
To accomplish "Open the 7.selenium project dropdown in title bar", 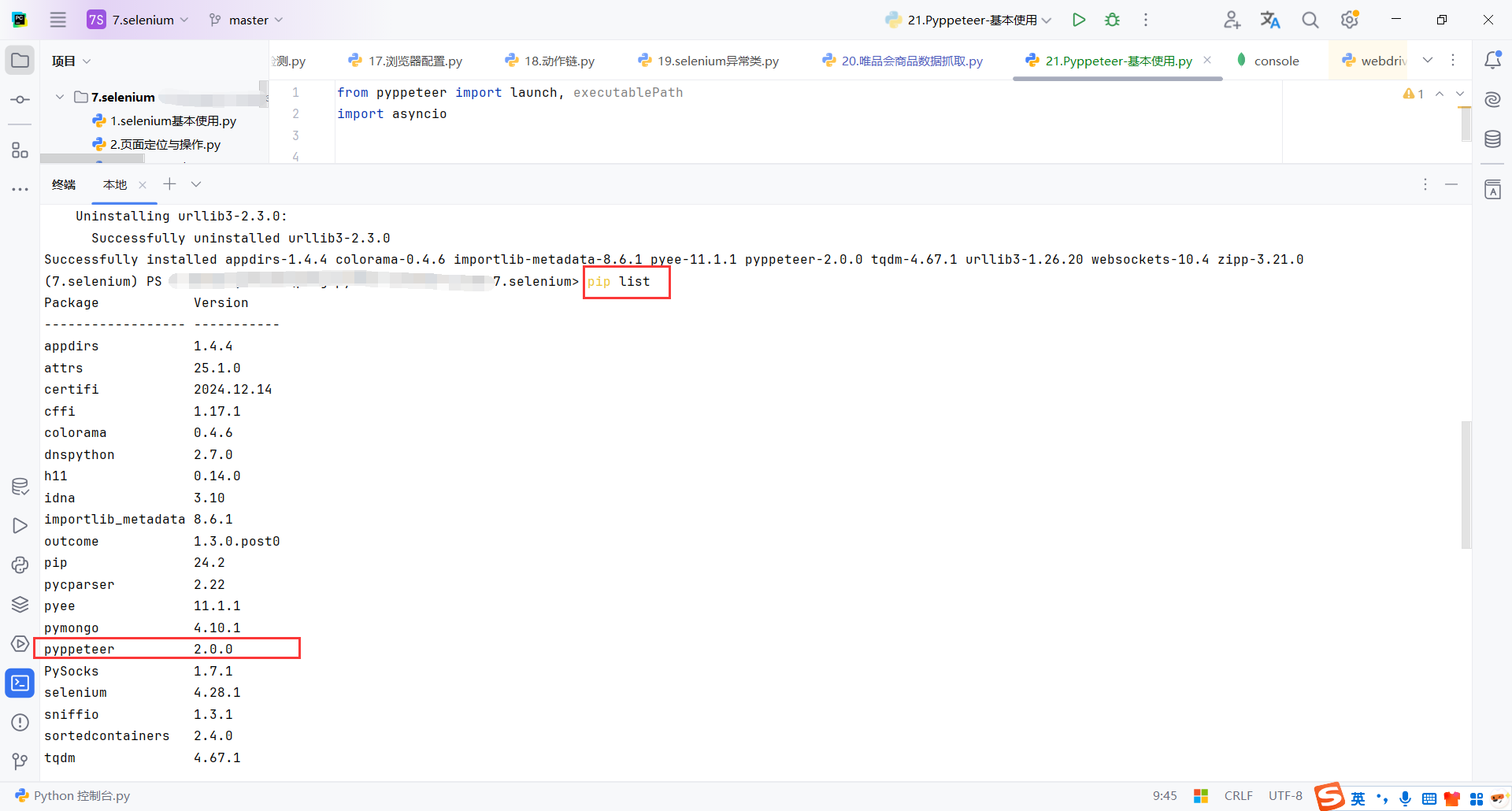I will (x=139, y=20).
